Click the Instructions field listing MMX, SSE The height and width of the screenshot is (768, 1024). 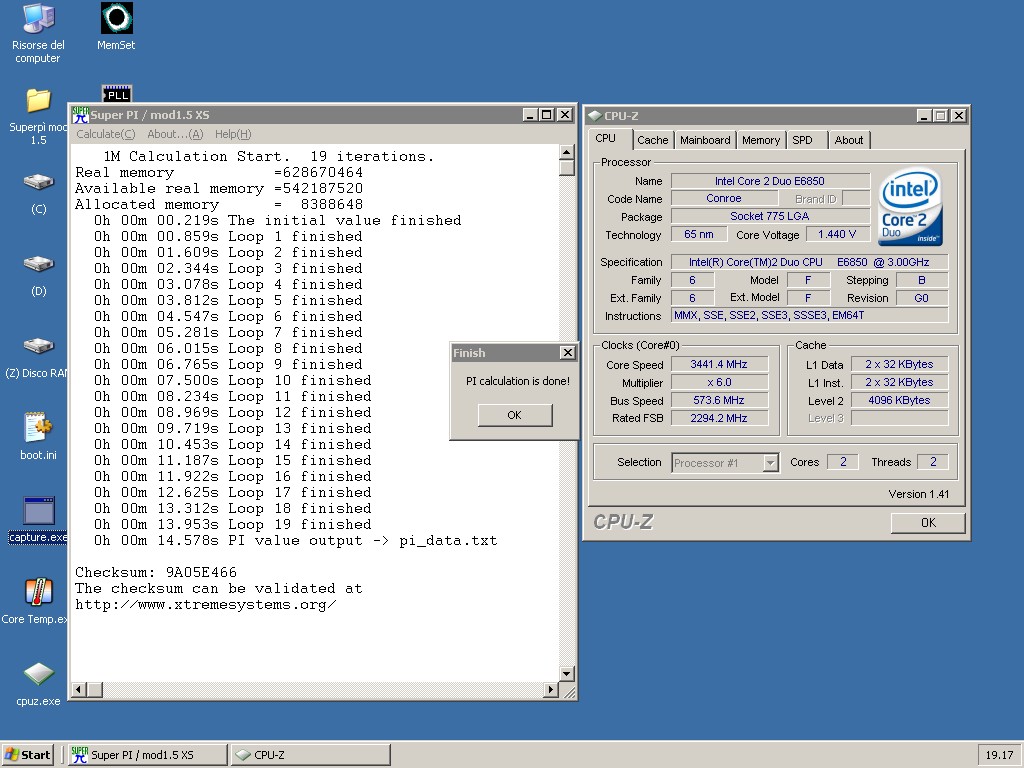coord(810,315)
